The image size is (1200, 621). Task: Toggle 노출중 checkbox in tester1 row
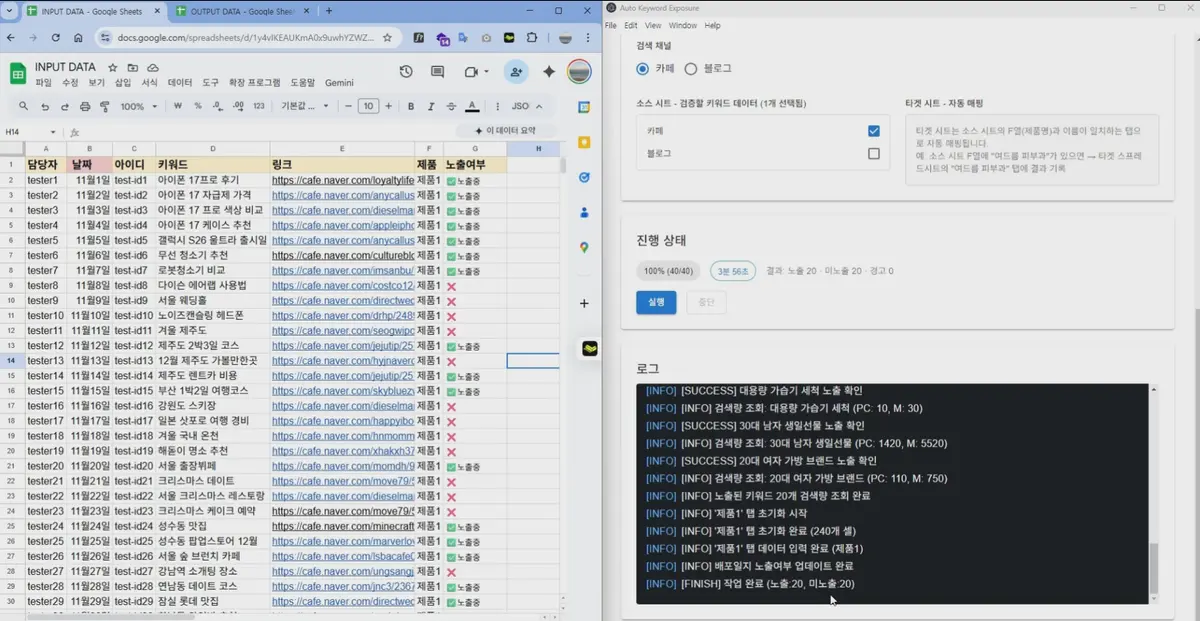tap(451, 181)
